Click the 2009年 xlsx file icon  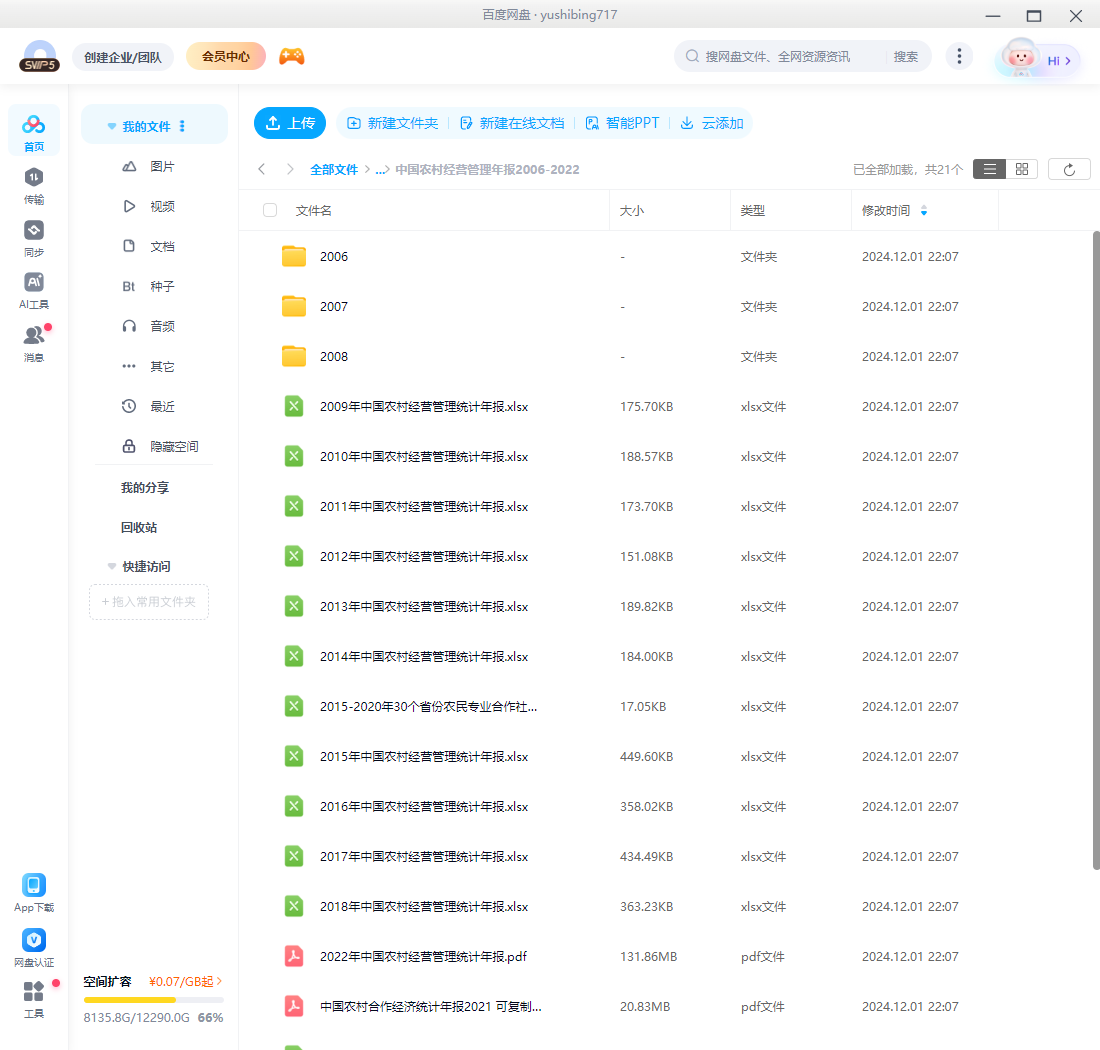(294, 406)
